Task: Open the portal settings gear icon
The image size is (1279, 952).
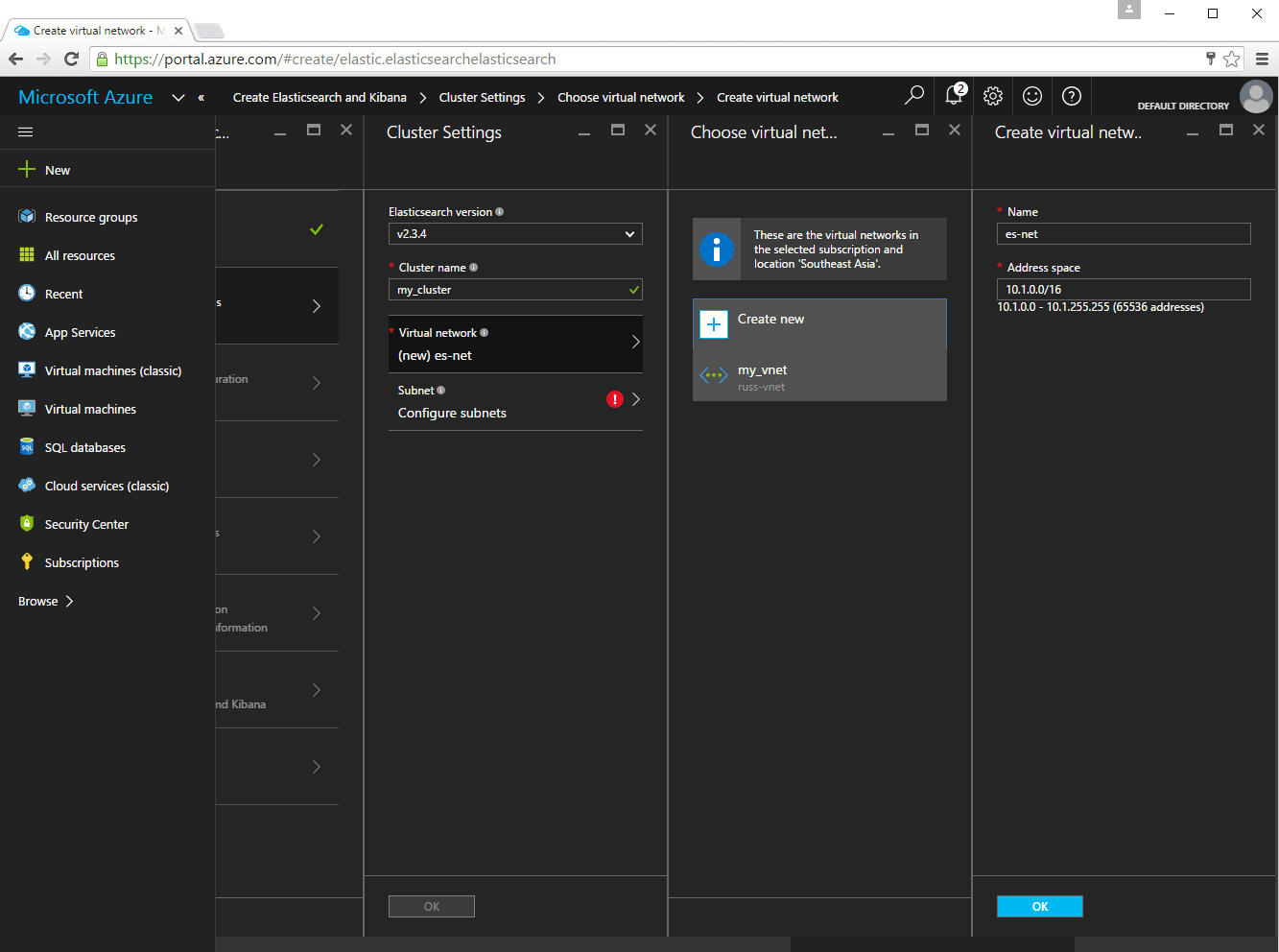Action: 993,96
